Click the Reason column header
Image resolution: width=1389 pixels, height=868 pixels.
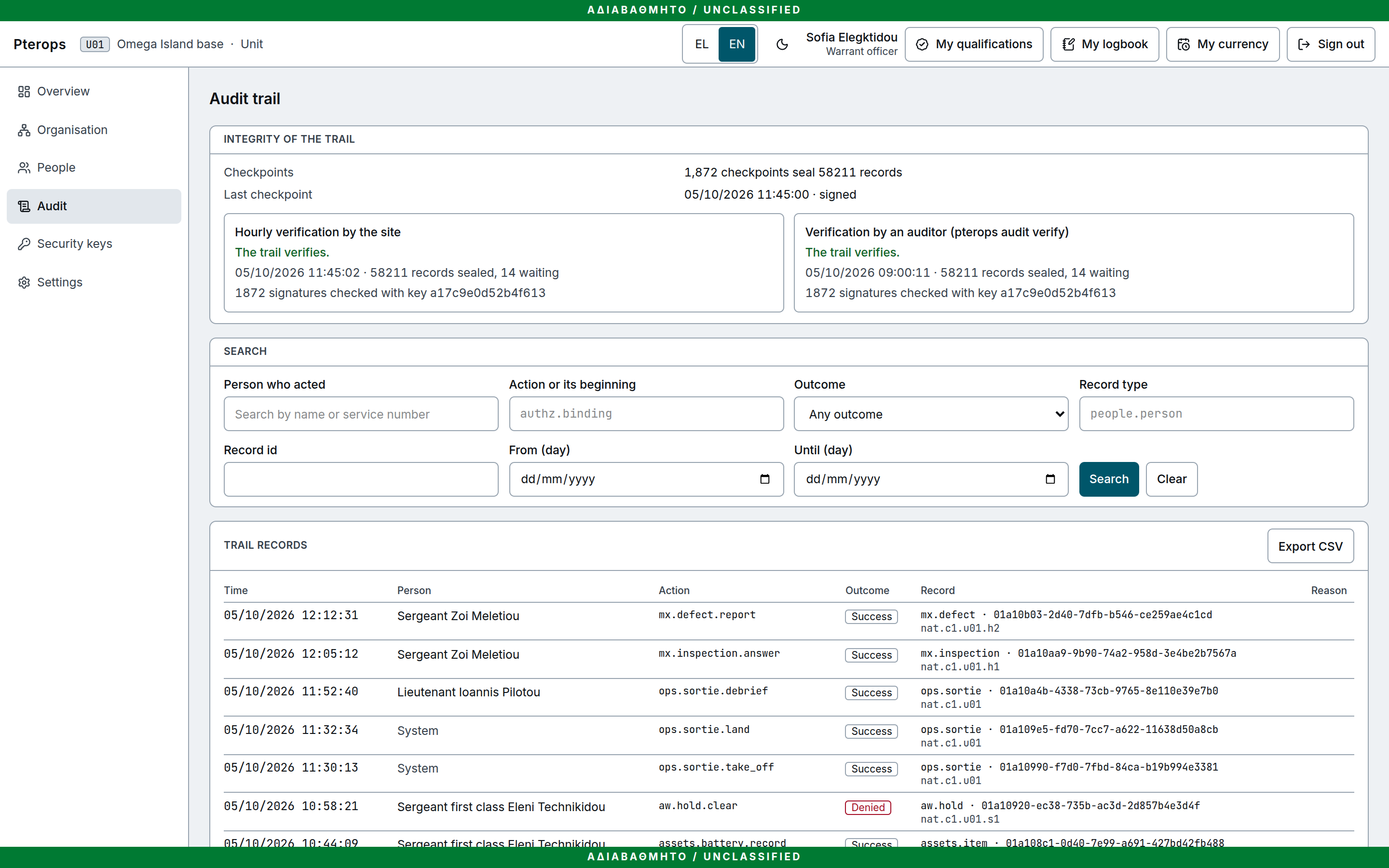1329,590
